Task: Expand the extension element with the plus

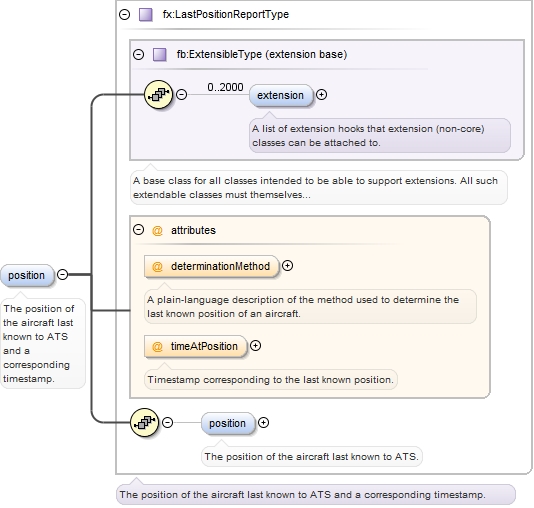Action: coord(321,94)
